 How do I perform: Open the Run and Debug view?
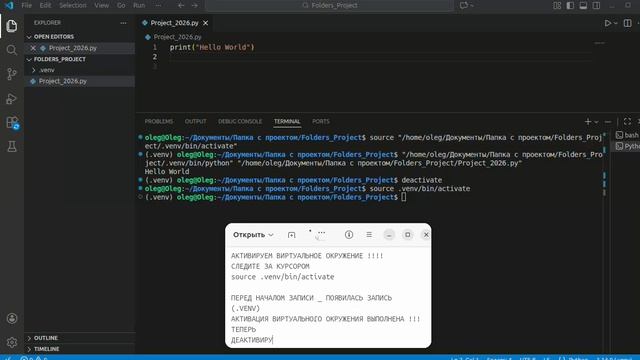pos(12,98)
